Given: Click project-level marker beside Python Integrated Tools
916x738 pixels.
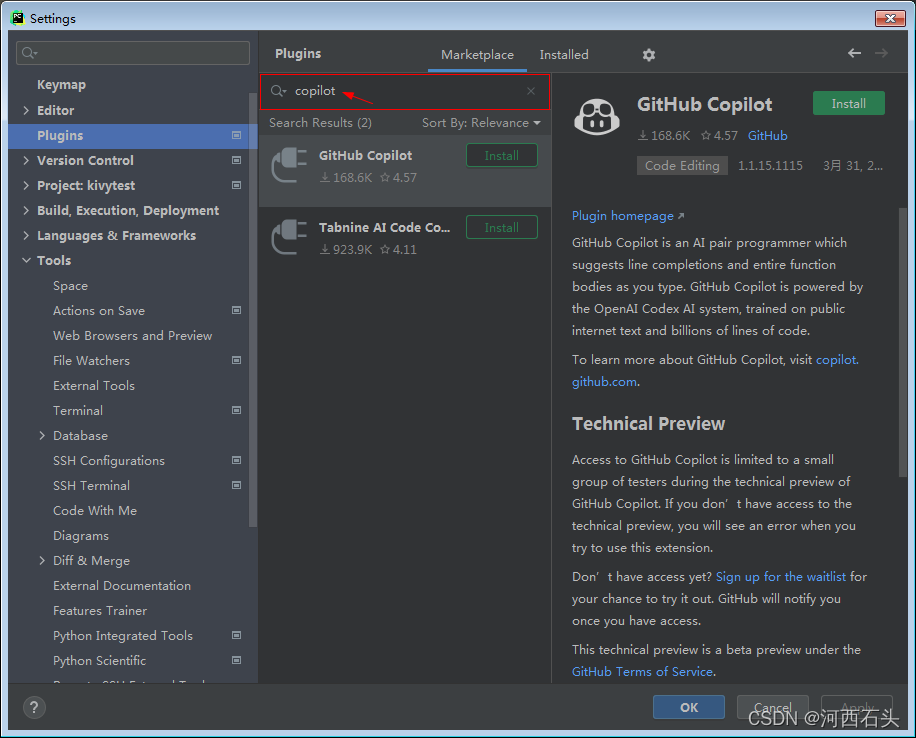Looking at the screenshot, I should [x=237, y=635].
